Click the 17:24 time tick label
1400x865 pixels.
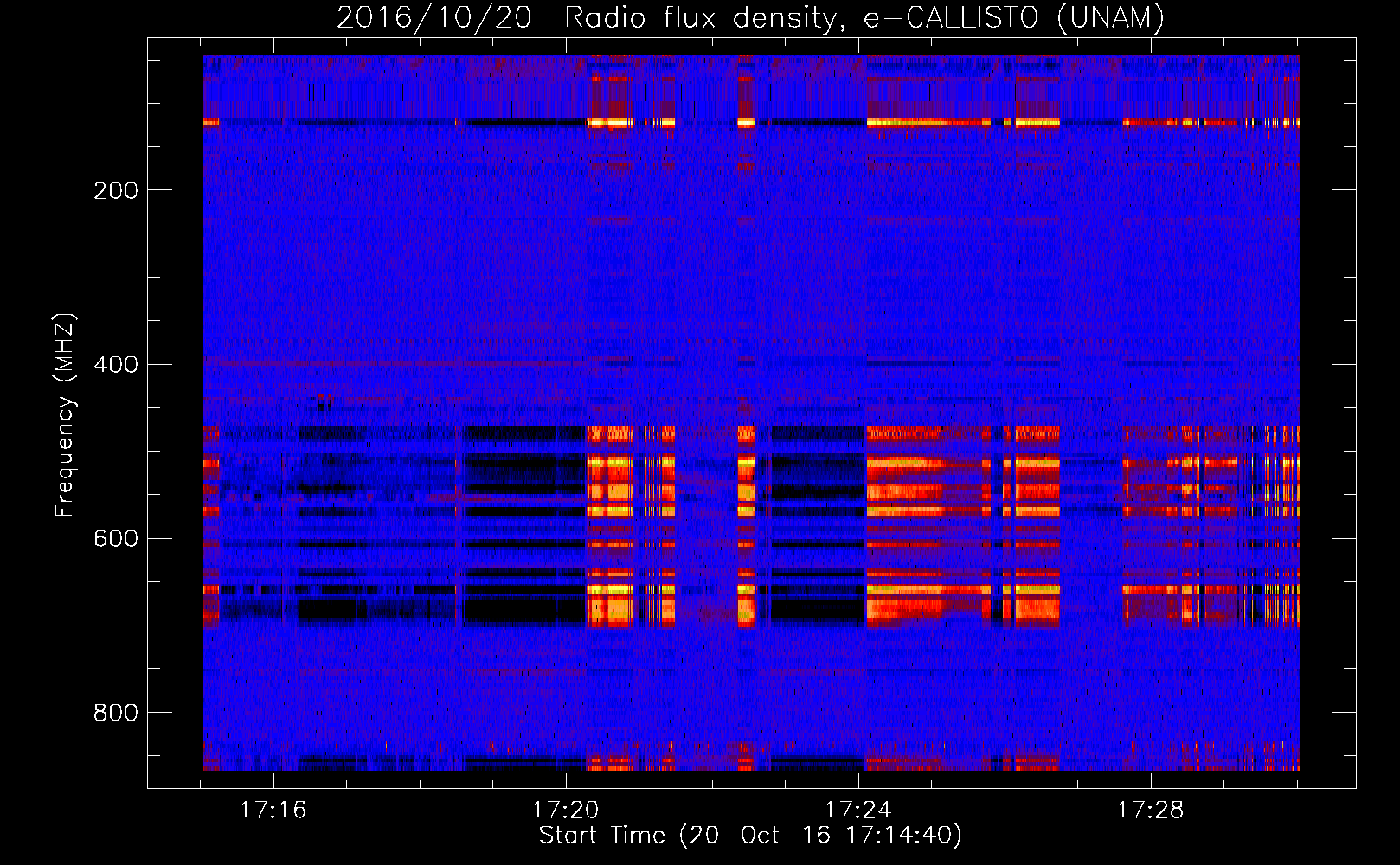tap(857, 811)
